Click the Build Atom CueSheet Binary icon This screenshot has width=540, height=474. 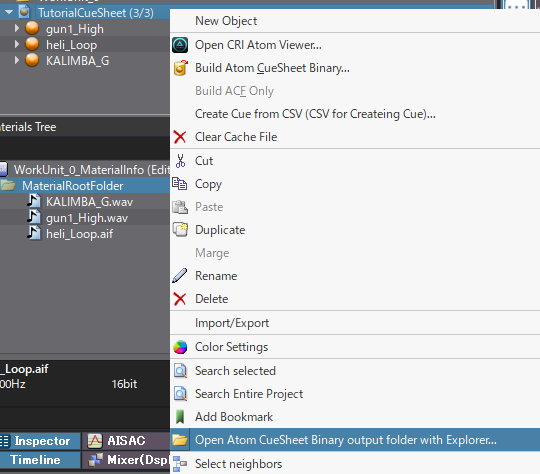pyautogui.click(x=180, y=68)
